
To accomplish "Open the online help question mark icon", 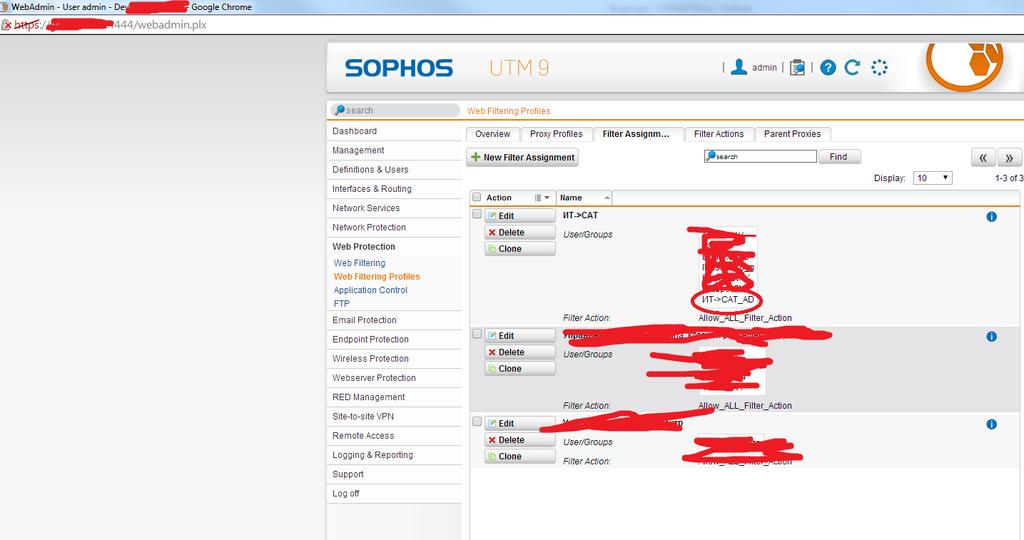I will [x=827, y=67].
